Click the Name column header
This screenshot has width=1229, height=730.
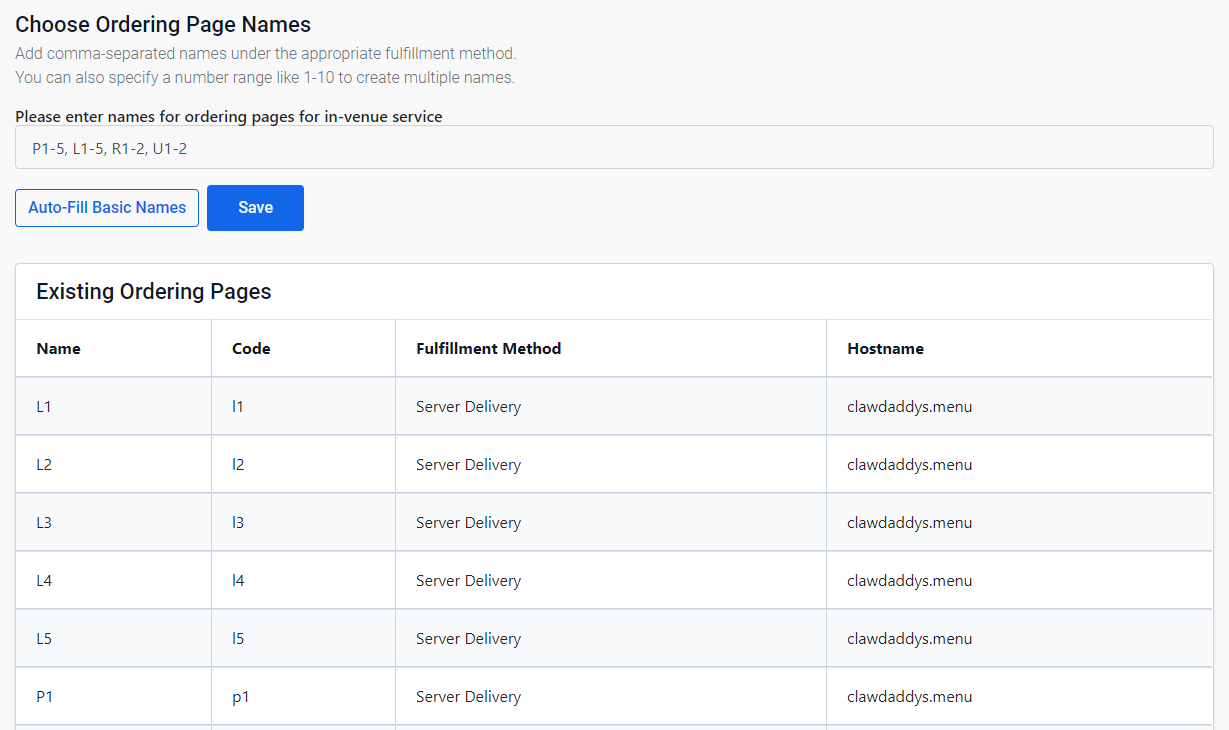(x=58, y=348)
